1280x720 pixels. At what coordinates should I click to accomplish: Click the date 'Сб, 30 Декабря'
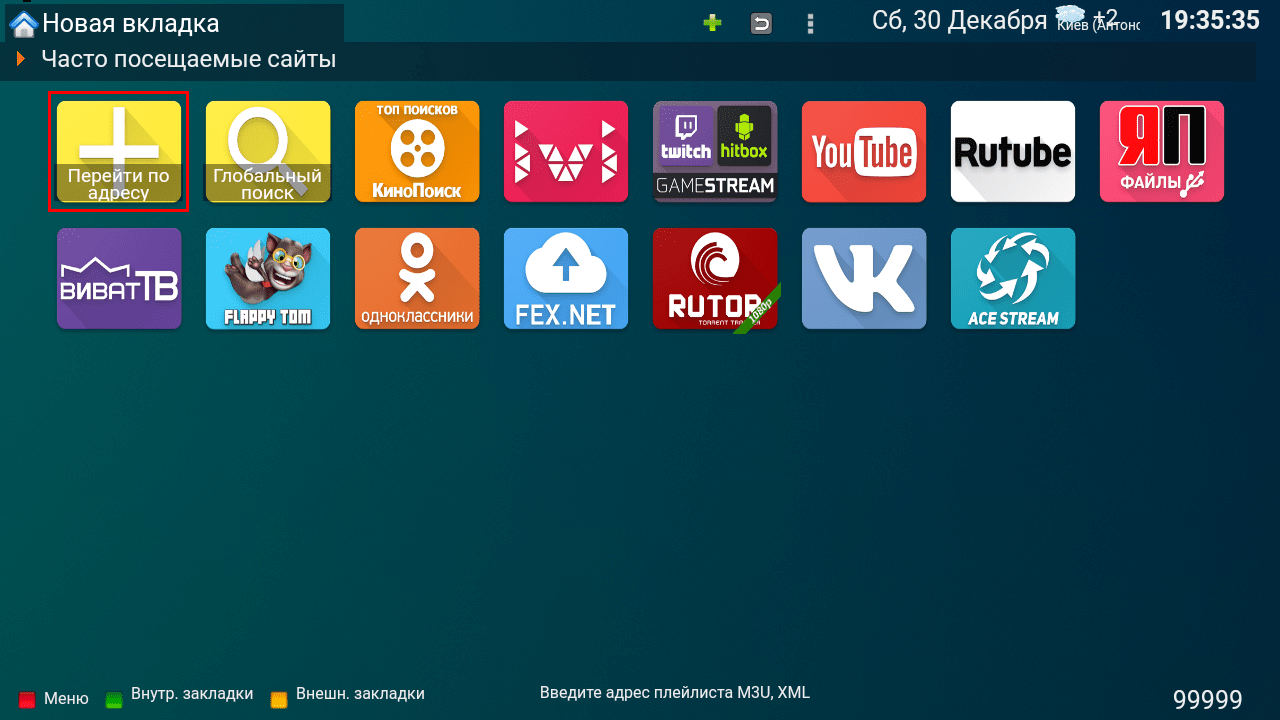coord(959,20)
